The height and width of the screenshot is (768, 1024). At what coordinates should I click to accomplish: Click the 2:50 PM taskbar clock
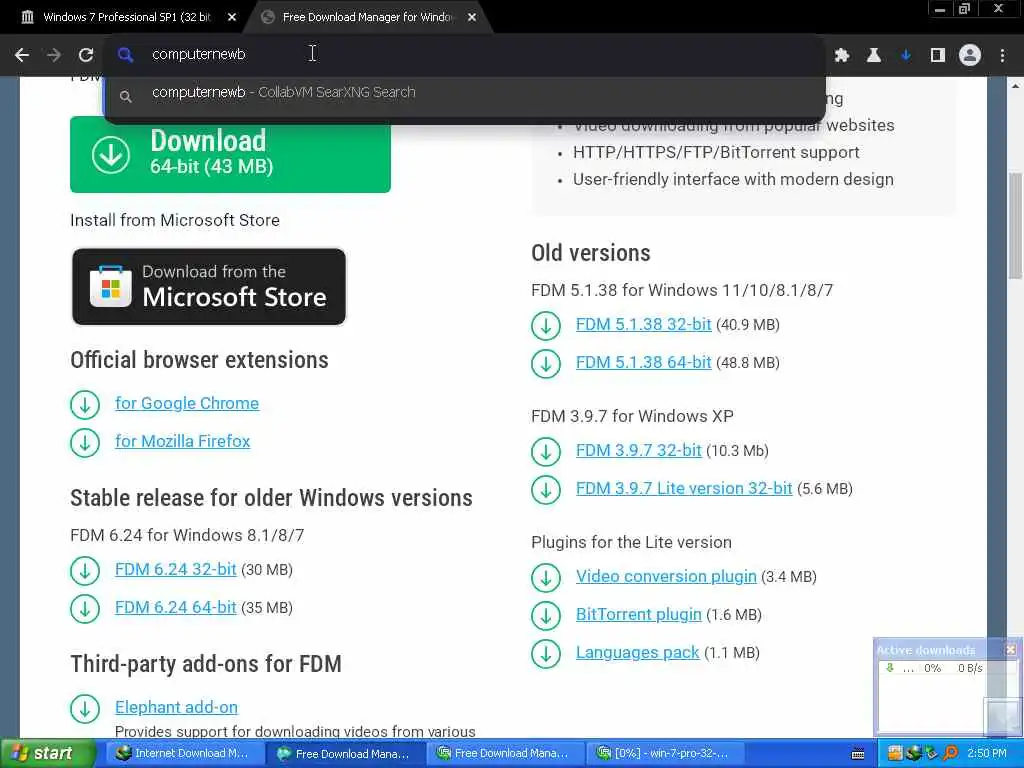click(x=987, y=754)
